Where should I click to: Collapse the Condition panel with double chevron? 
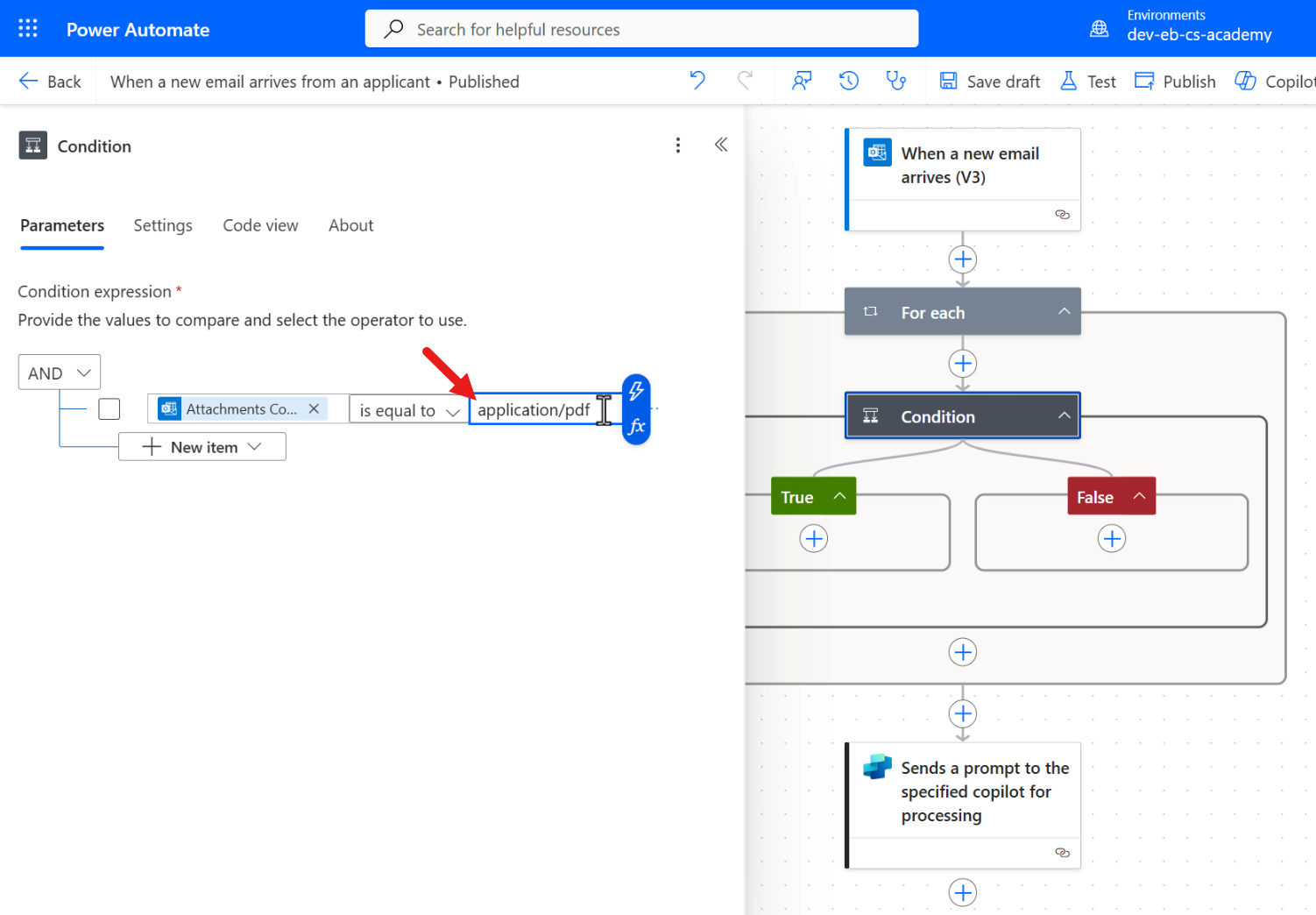tap(721, 145)
